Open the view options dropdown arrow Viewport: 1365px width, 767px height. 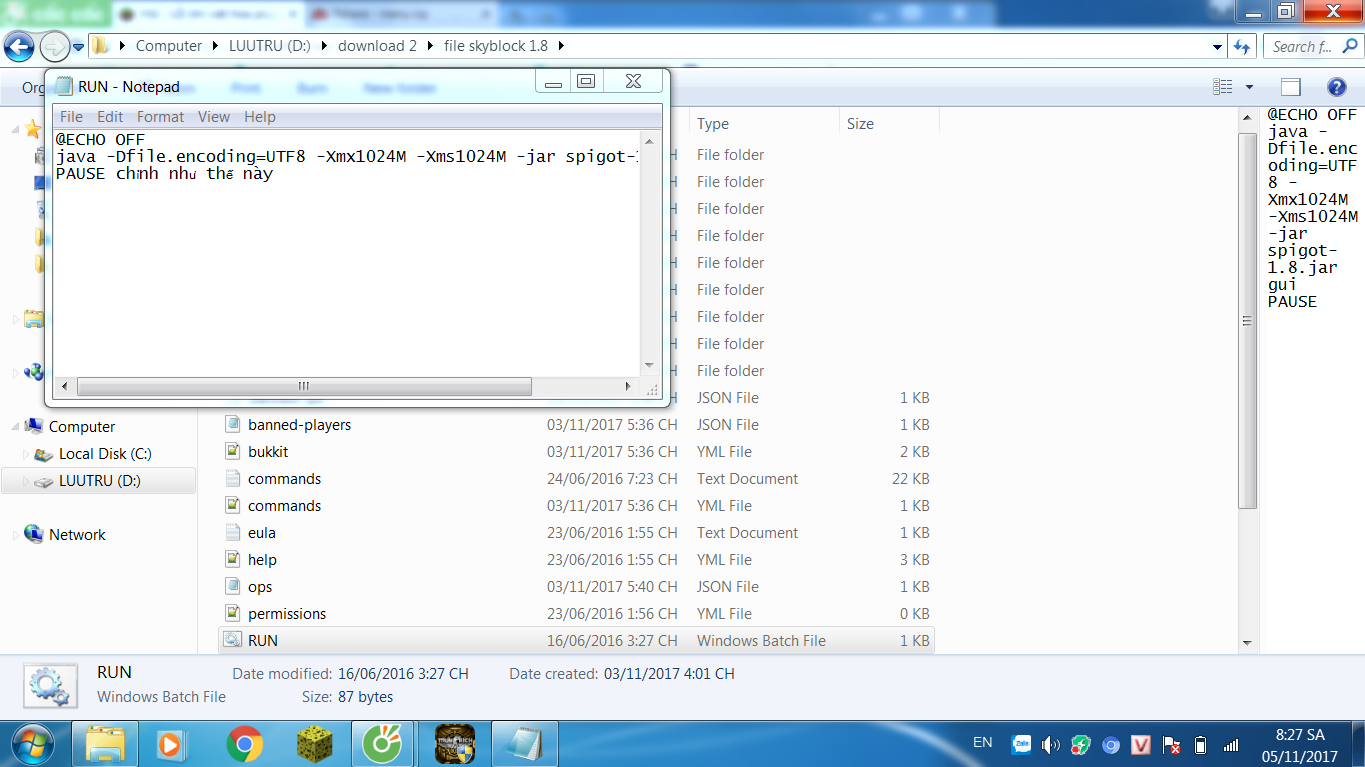1249,88
